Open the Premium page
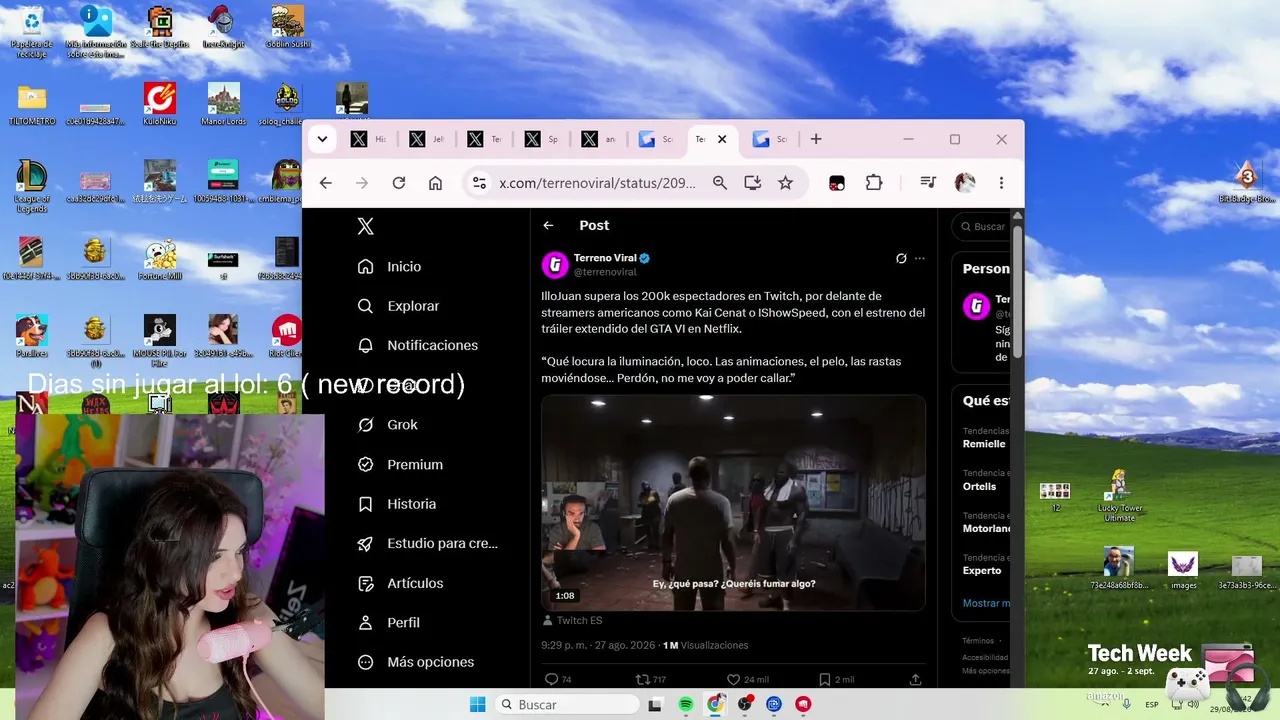The width and height of the screenshot is (1280, 720). (400, 465)
